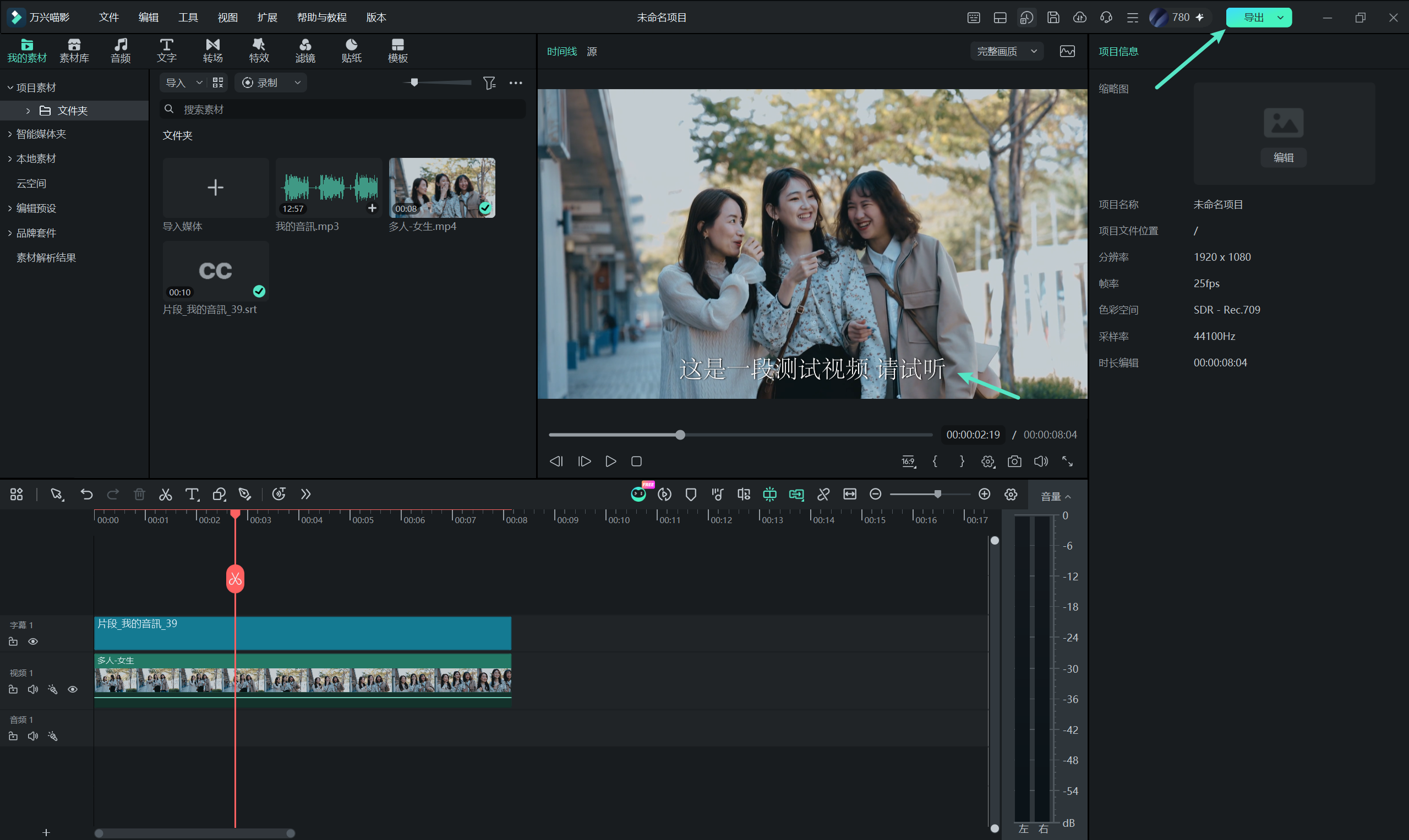Open the Transitions (转场) panel
The width and height of the screenshot is (1409, 840).
click(x=213, y=51)
